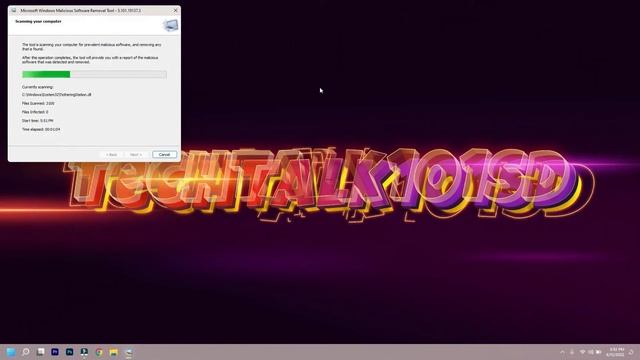Click the dialog title bar app icon

[14, 10]
